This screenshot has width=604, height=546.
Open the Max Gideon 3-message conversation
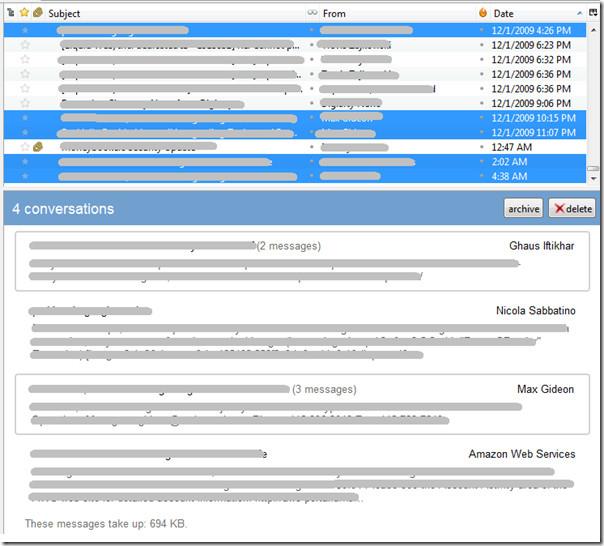(302, 404)
